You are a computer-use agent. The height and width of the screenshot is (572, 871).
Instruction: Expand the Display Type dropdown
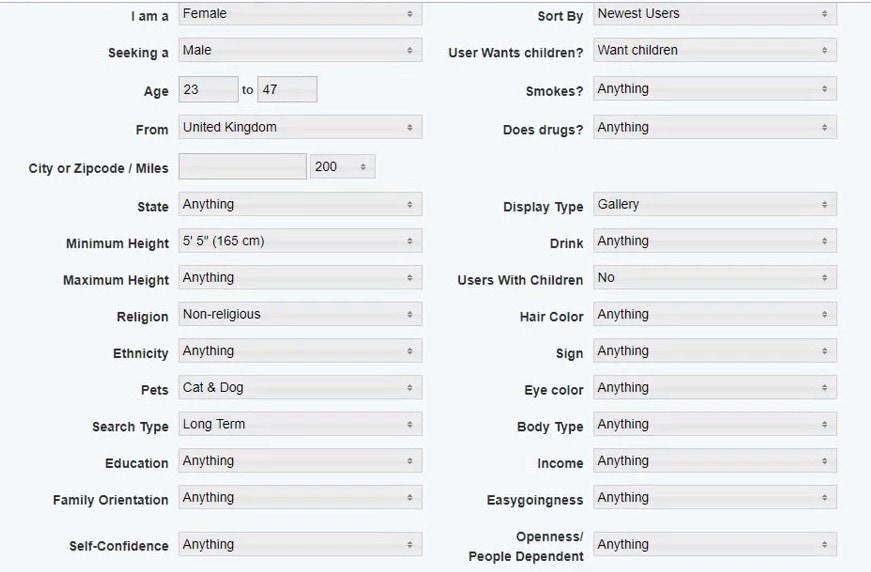tap(714, 205)
